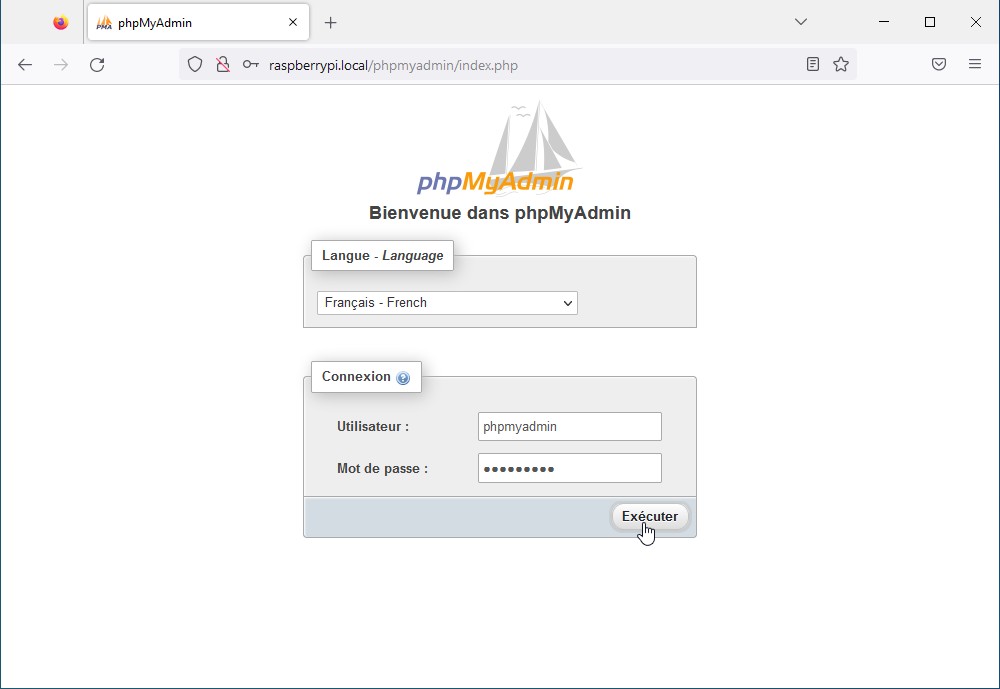This screenshot has width=1000, height=689.
Task: Click the forward navigation arrow
Action: point(61,64)
